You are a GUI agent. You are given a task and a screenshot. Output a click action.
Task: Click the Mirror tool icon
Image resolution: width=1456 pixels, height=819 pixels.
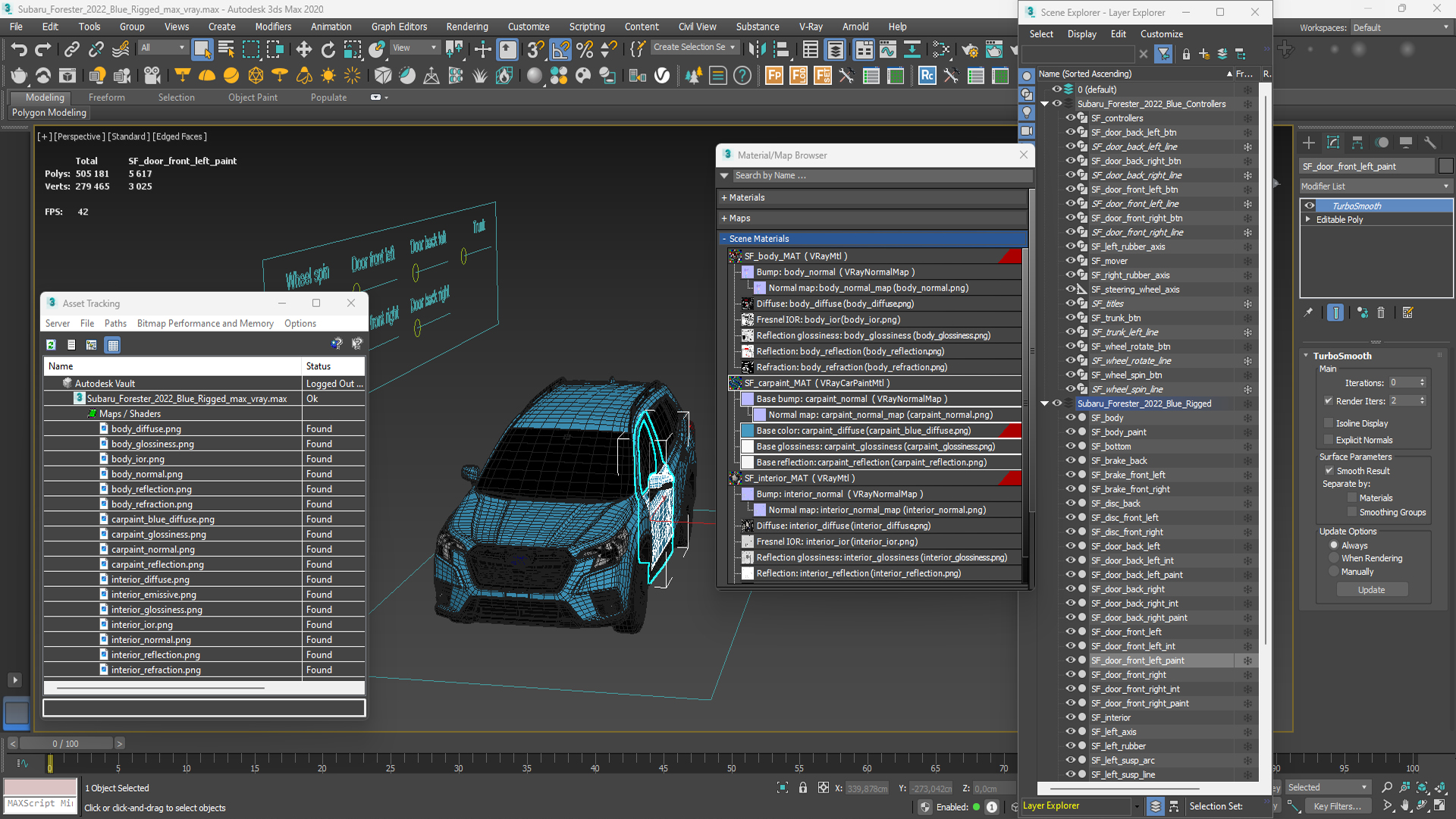click(757, 50)
